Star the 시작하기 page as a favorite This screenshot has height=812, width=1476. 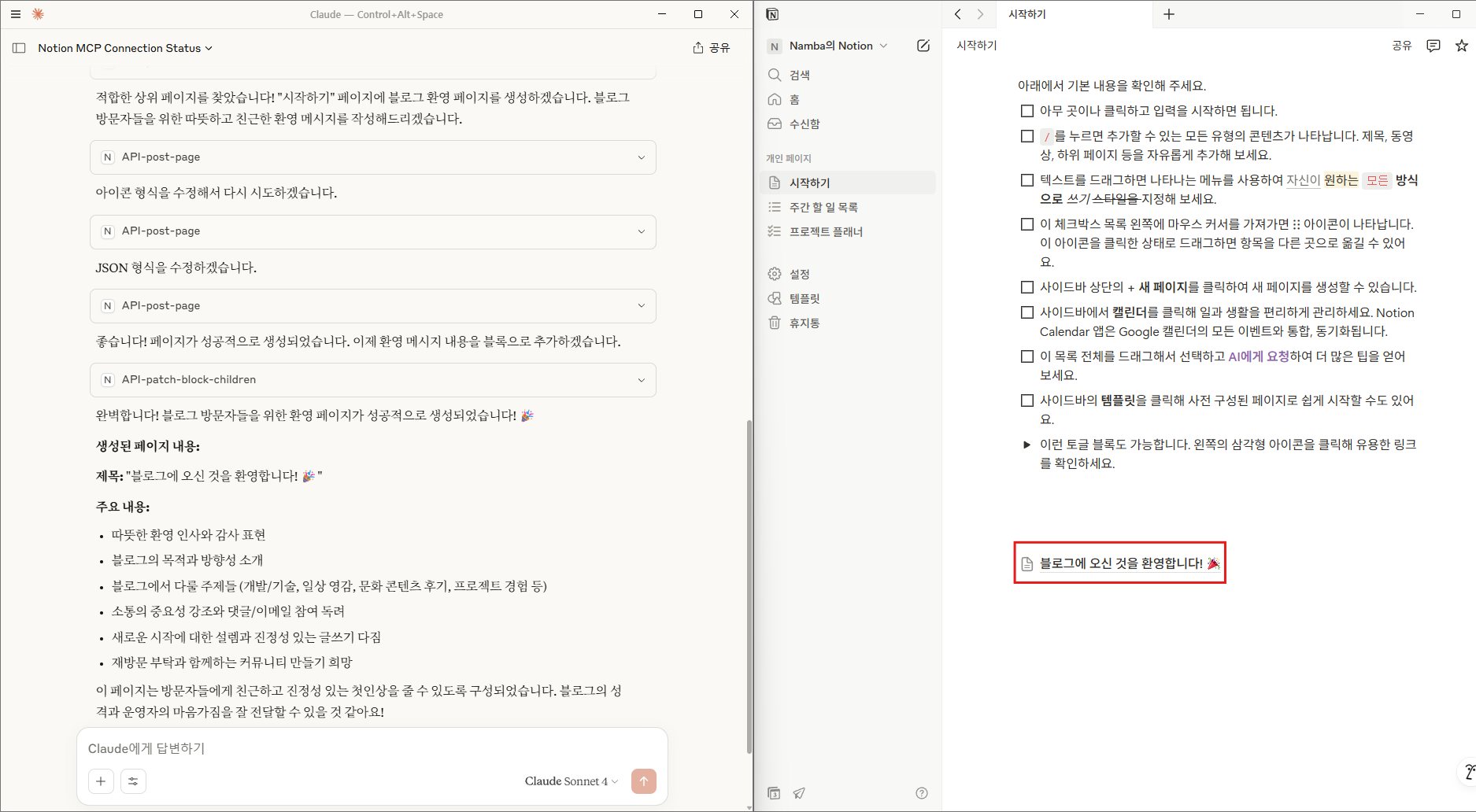(1459, 46)
